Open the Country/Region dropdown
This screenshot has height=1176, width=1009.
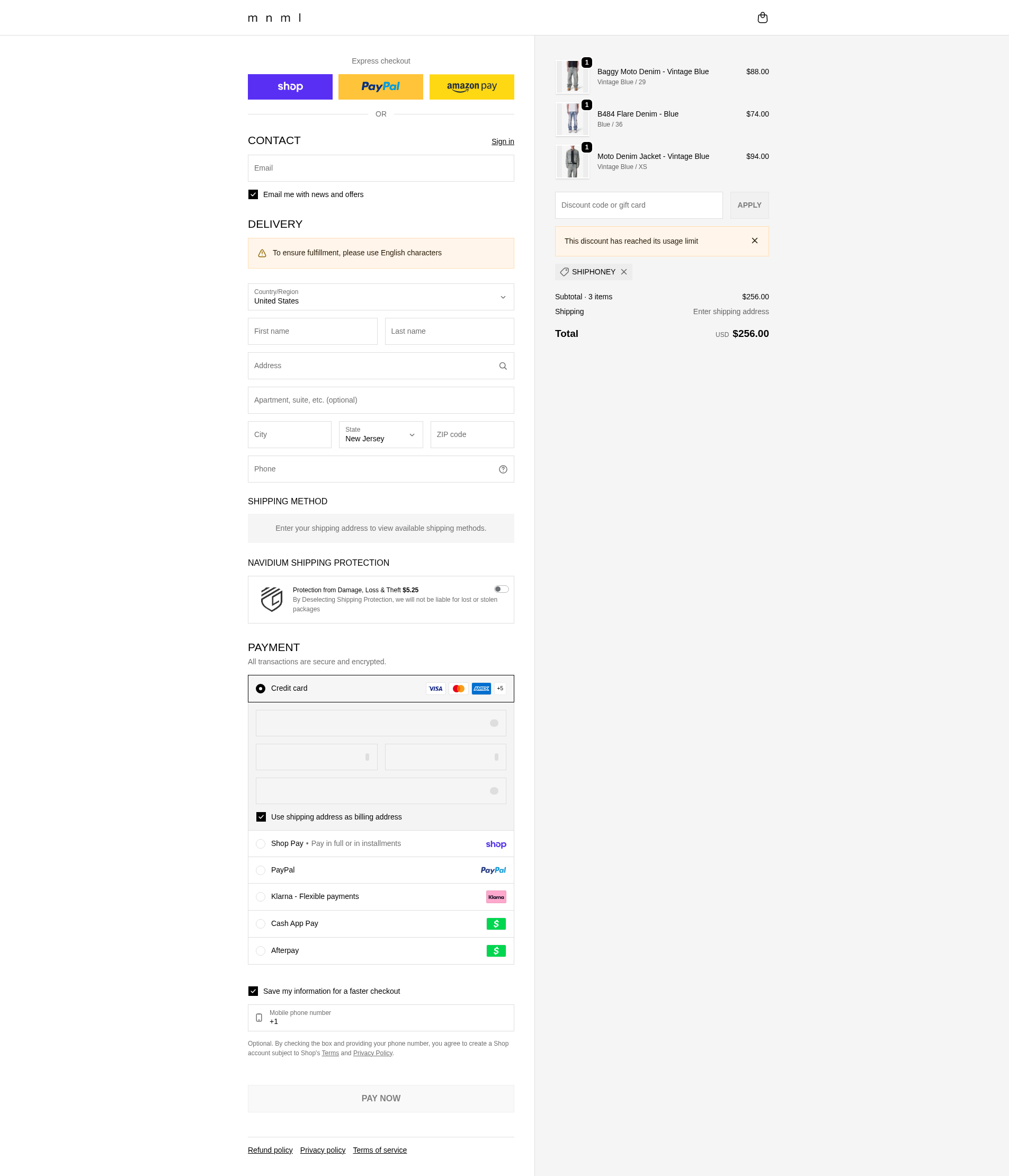tap(381, 297)
